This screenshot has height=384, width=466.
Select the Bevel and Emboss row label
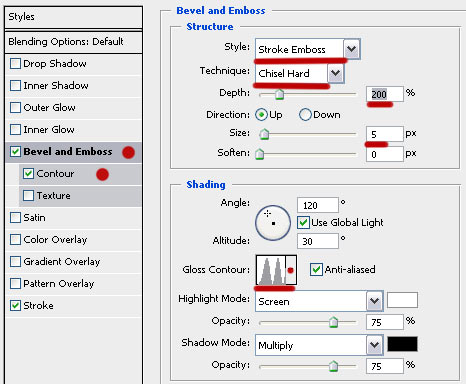(x=68, y=151)
